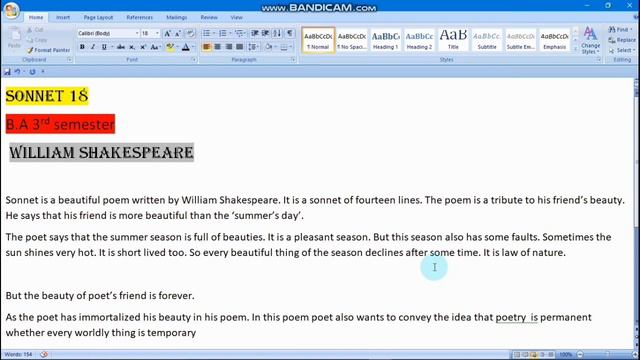Click the Redo icon
Viewport: 640px width, 360px height.
click(32, 72)
